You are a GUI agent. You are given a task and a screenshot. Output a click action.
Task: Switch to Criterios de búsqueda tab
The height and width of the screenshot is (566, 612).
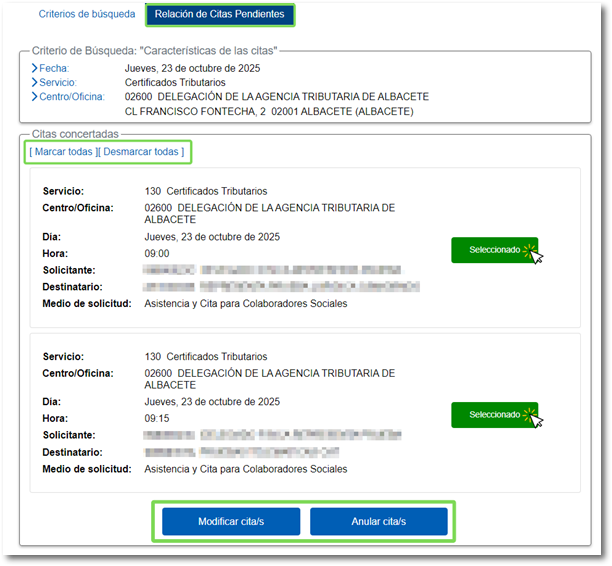coord(84,15)
